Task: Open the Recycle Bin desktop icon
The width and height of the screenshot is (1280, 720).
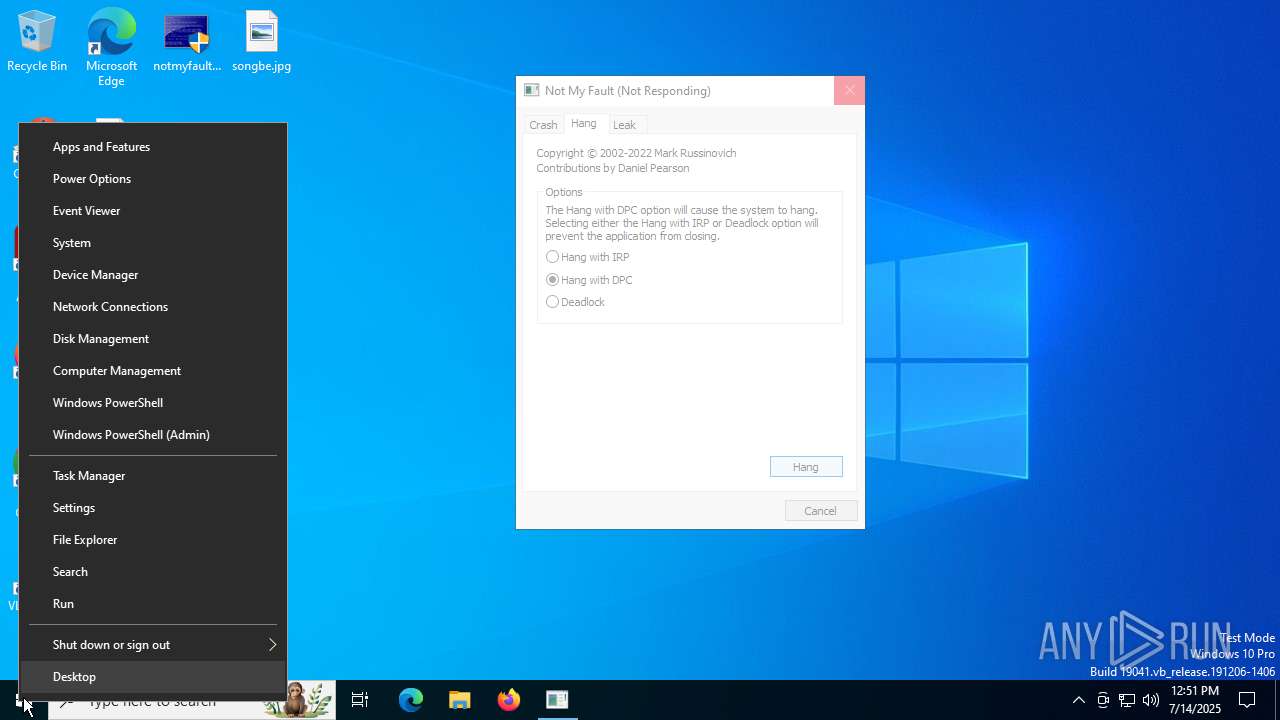Action: 37,41
